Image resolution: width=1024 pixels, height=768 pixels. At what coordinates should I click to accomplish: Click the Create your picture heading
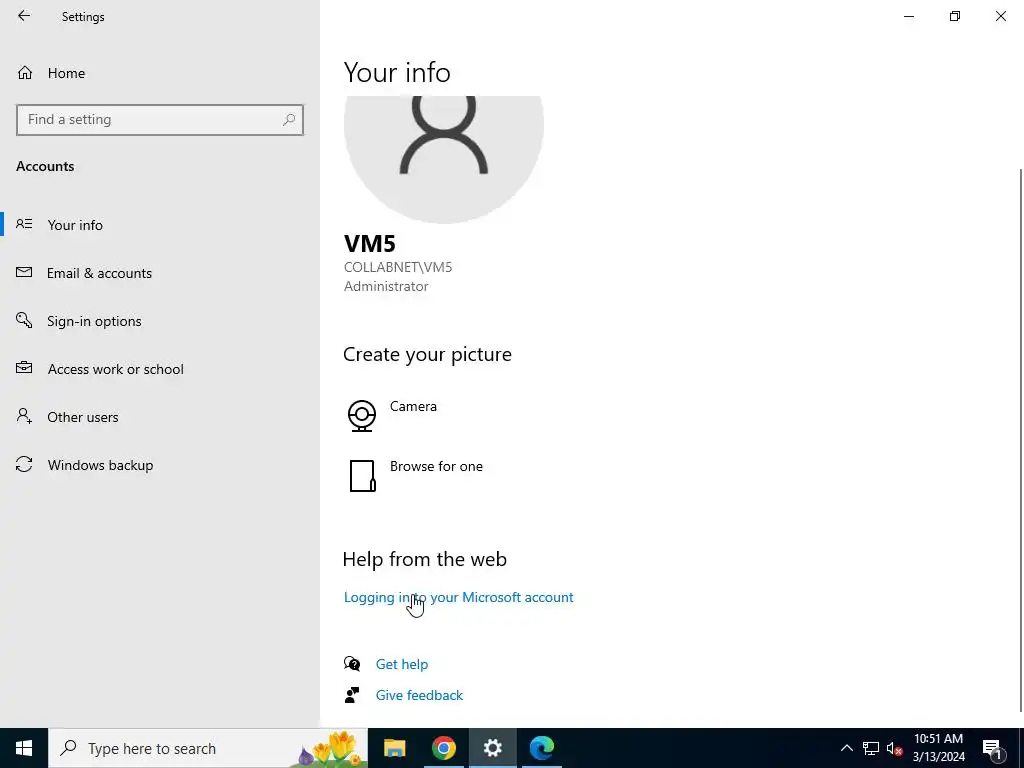click(427, 354)
